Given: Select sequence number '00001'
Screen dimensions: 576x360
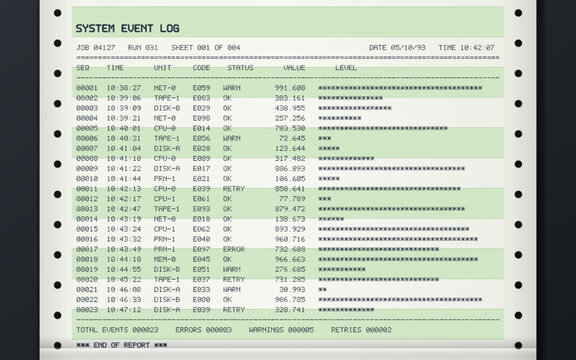Looking at the screenshot, I should (x=87, y=88).
